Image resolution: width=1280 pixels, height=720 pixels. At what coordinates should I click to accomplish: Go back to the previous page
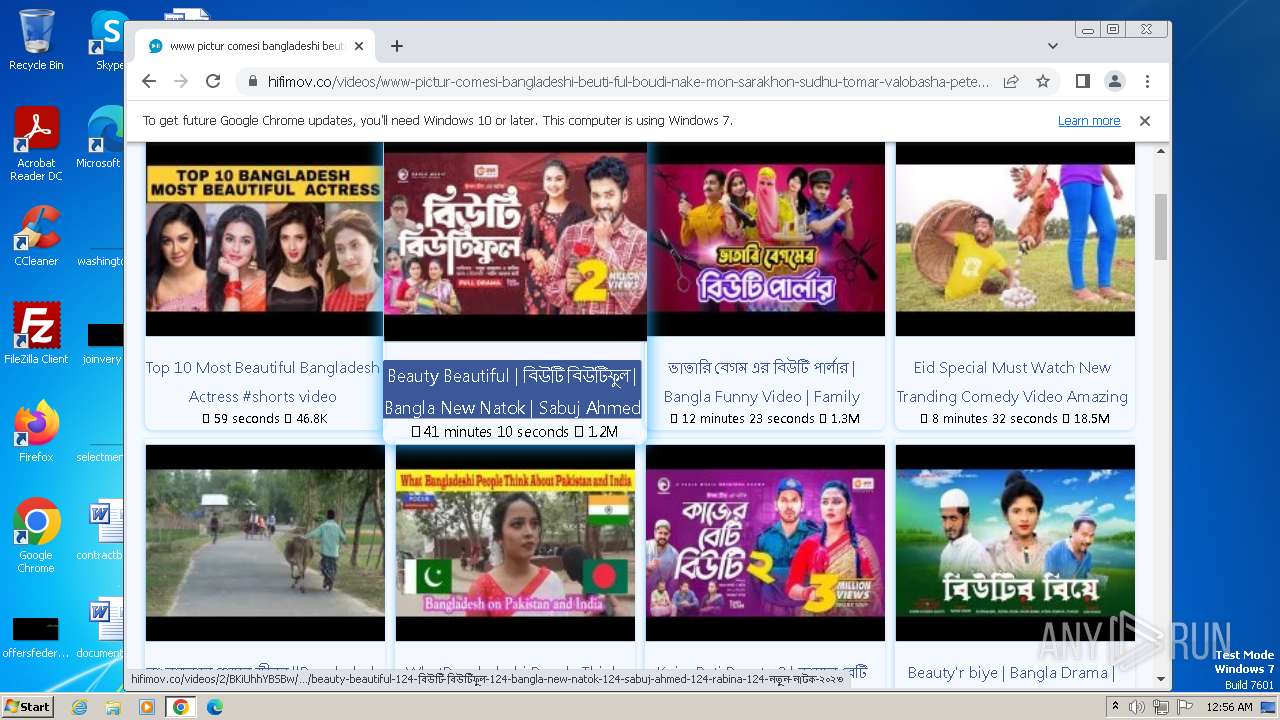pos(149,81)
